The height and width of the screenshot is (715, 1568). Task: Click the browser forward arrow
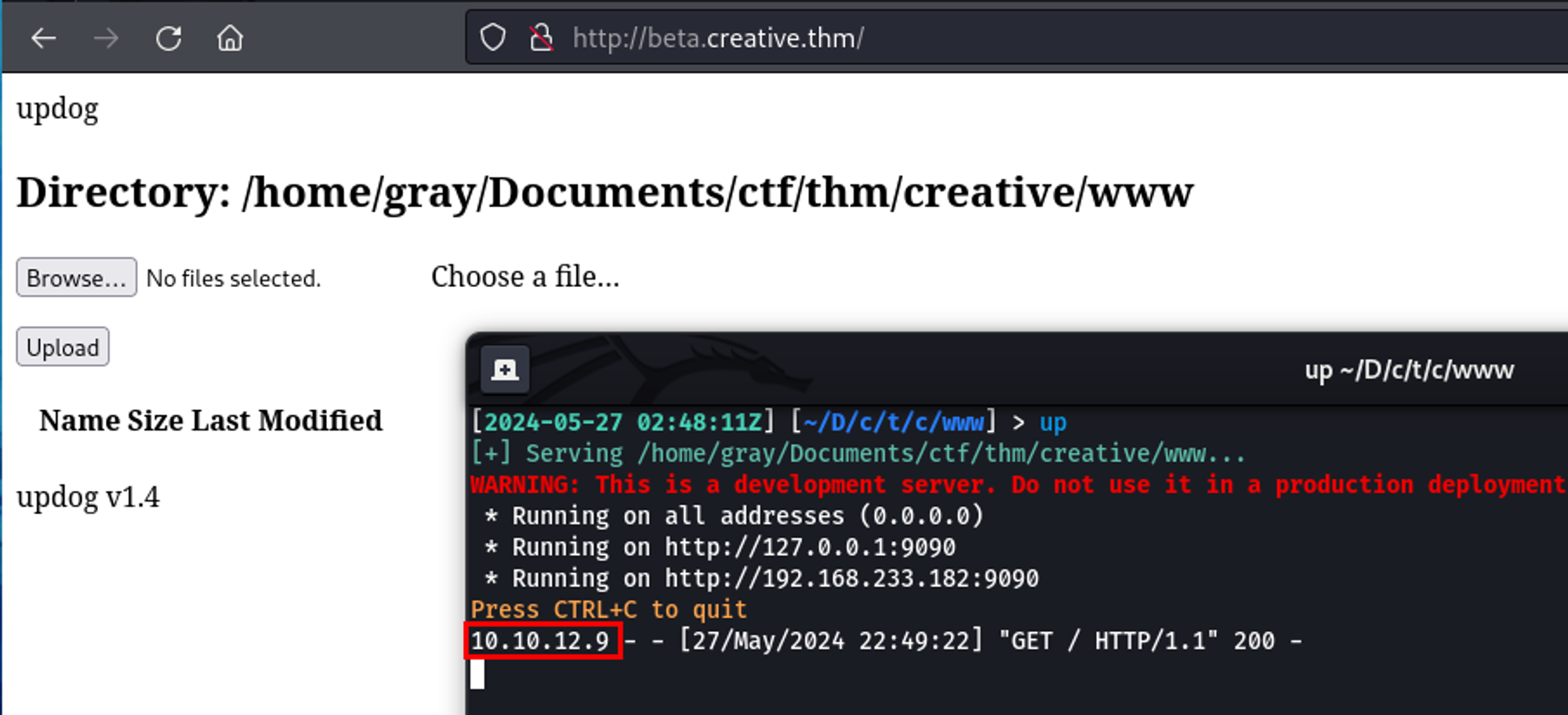pos(106,38)
